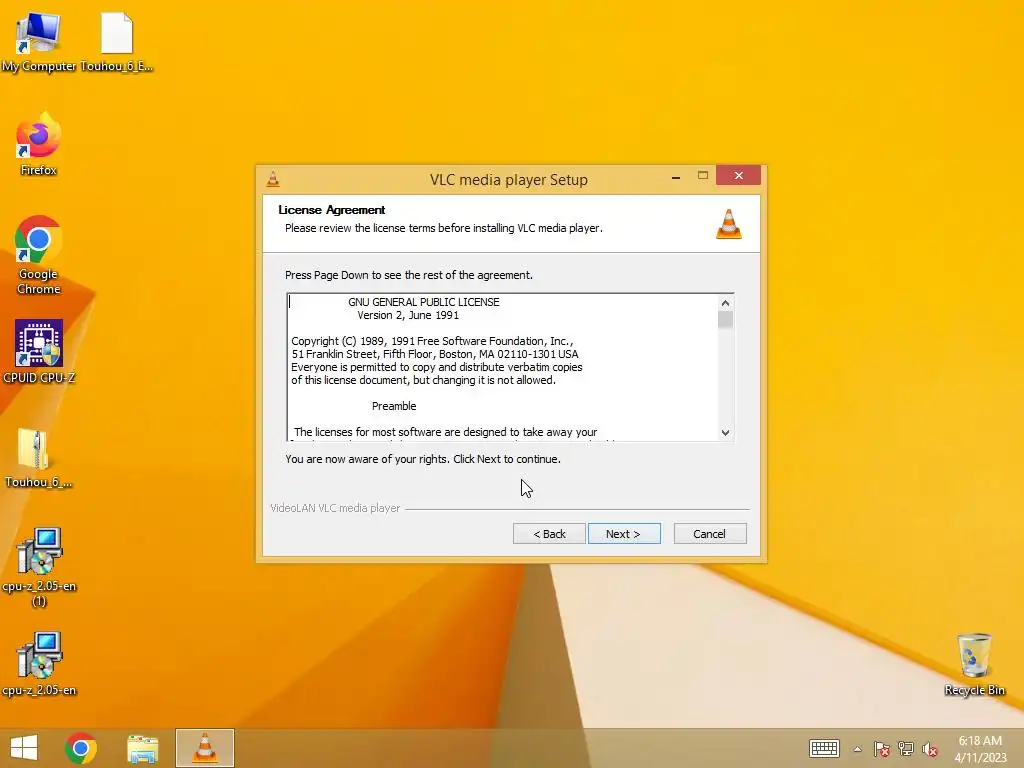
Task: Open the clock showing 6:18 AM
Action: (x=980, y=748)
